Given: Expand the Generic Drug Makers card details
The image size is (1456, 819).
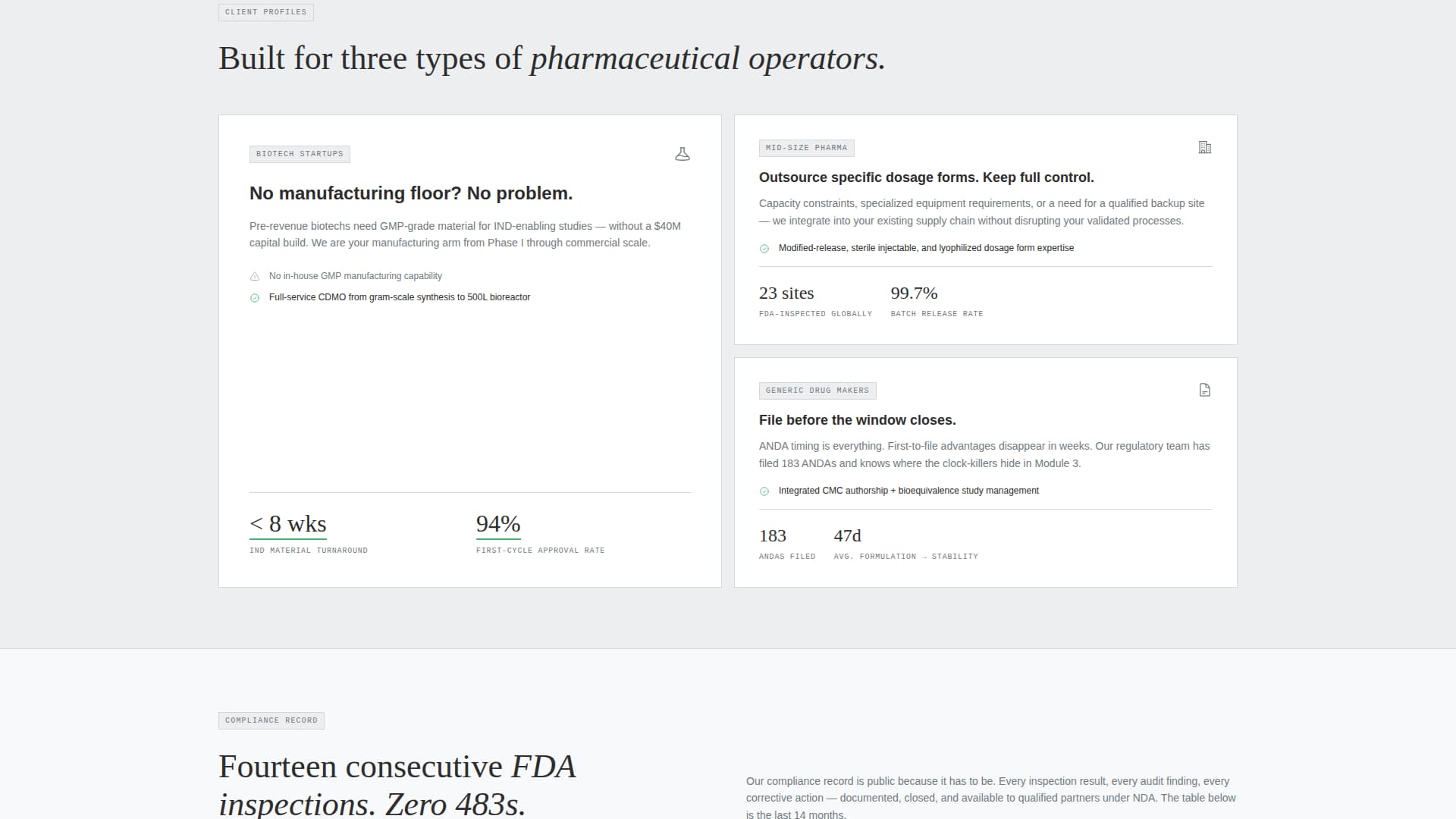Looking at the screenshot, I should pyautogui.click(x=985, y=471).
